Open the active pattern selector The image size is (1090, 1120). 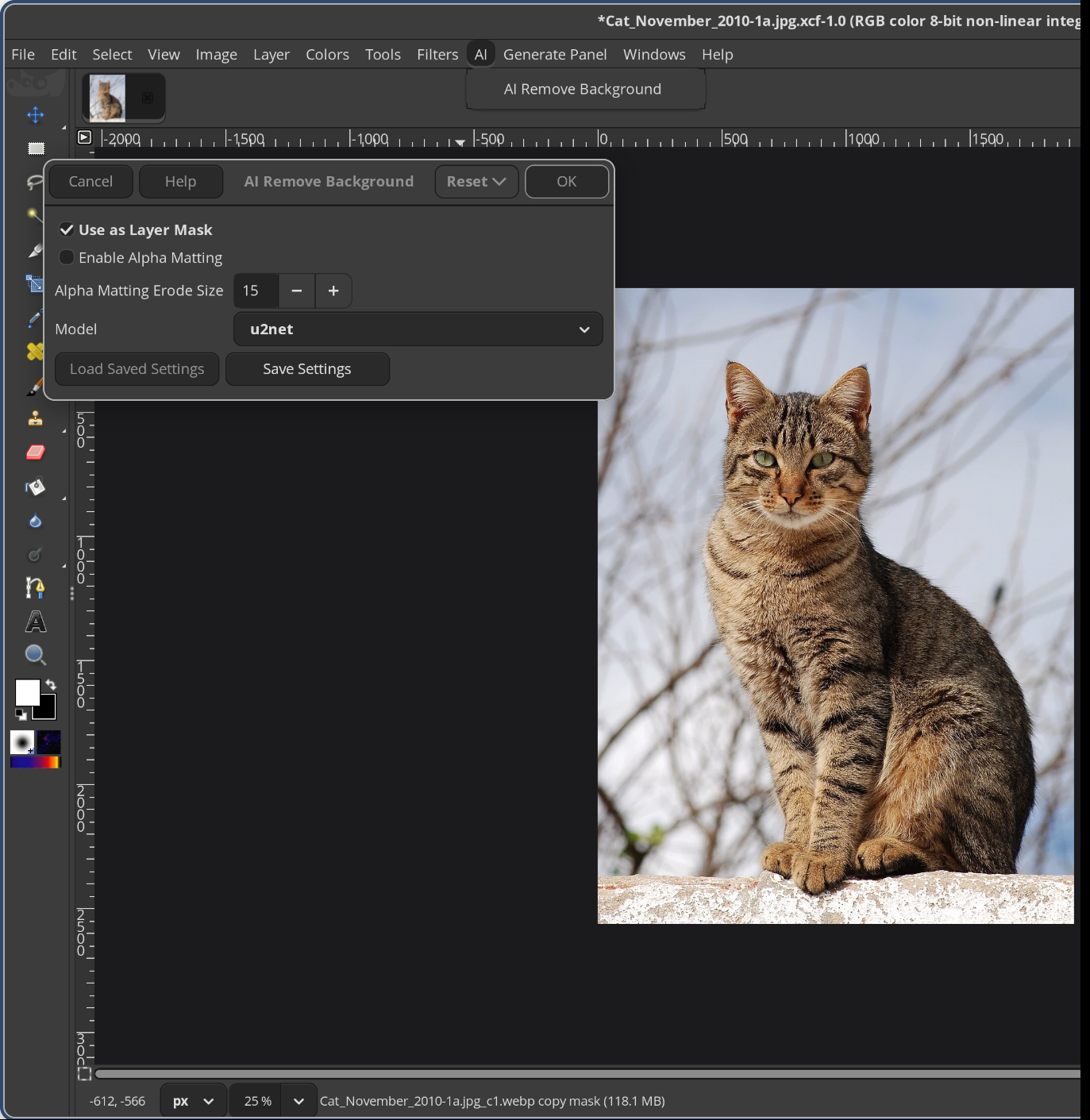(x=48, y=742)
